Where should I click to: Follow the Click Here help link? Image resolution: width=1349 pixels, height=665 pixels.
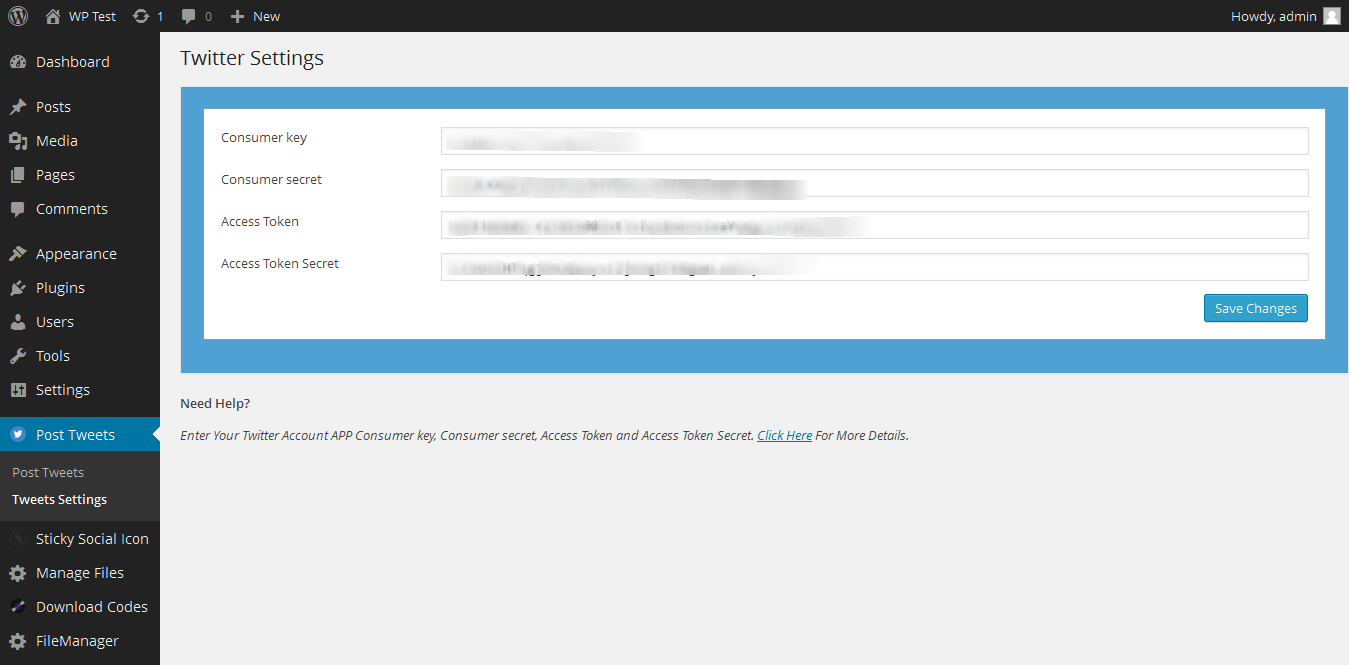[784, 436]
